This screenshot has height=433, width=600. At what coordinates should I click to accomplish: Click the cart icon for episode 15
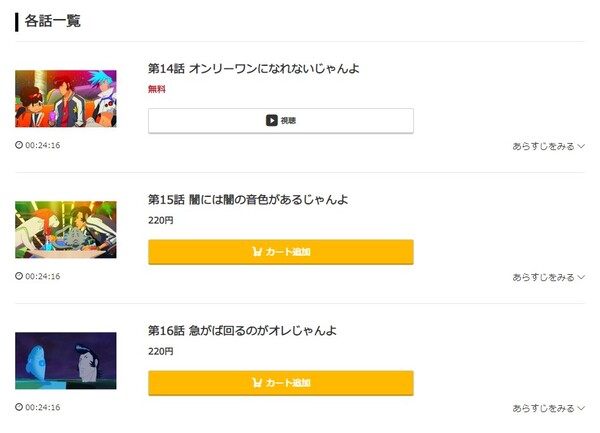click(257, 252)
